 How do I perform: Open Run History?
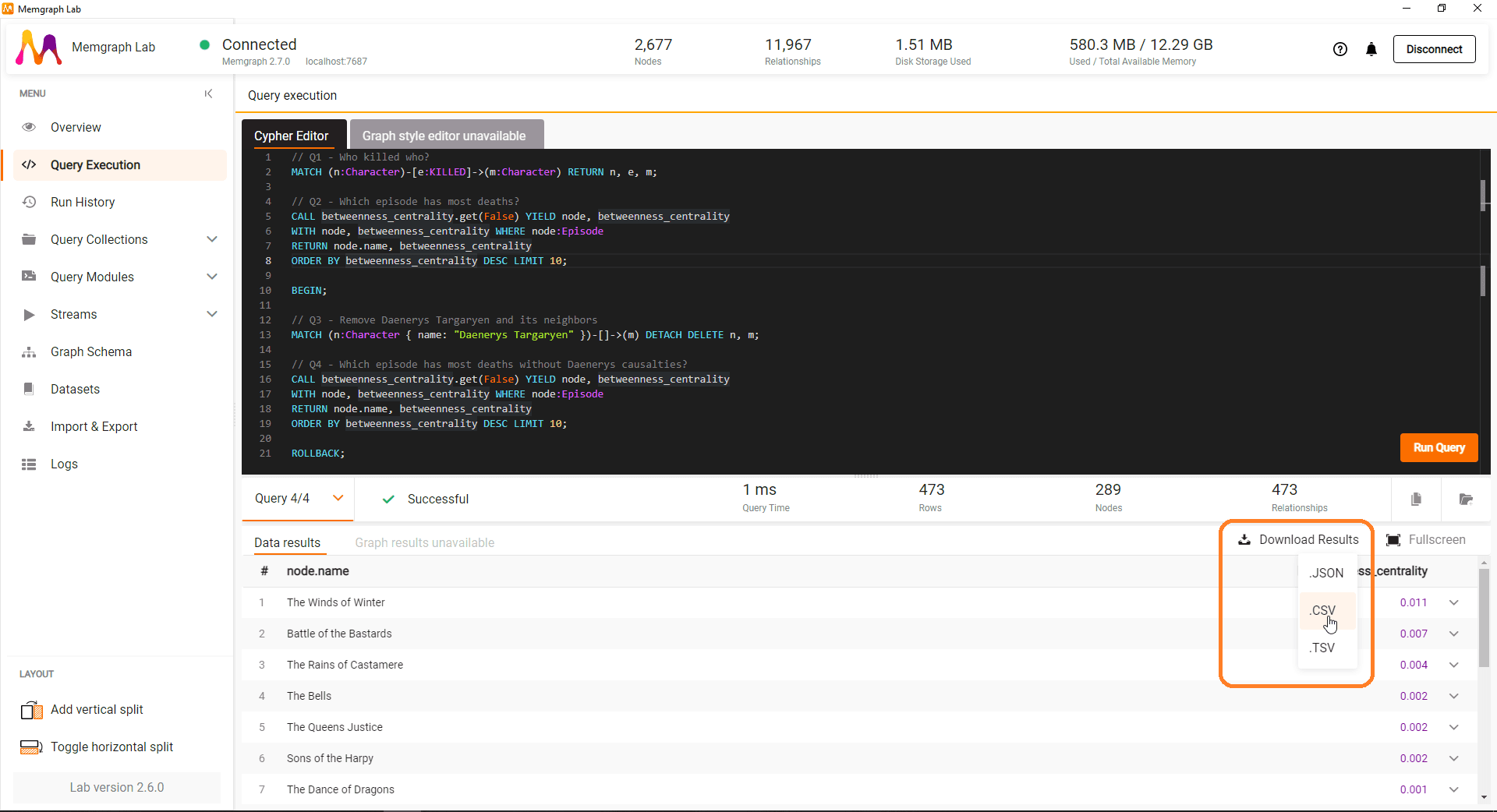pos(83,202)
